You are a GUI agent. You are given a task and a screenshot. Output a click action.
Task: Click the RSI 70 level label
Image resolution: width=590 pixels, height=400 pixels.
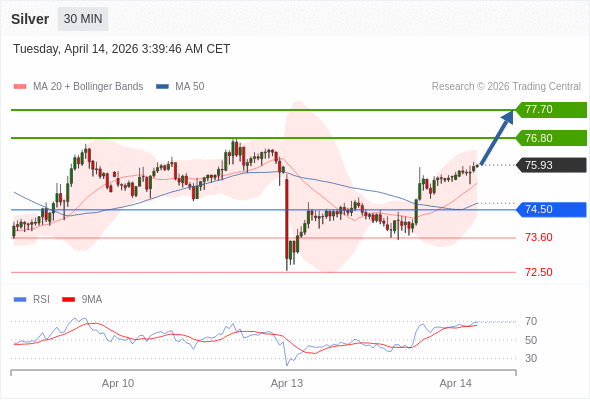pos(531,321)
